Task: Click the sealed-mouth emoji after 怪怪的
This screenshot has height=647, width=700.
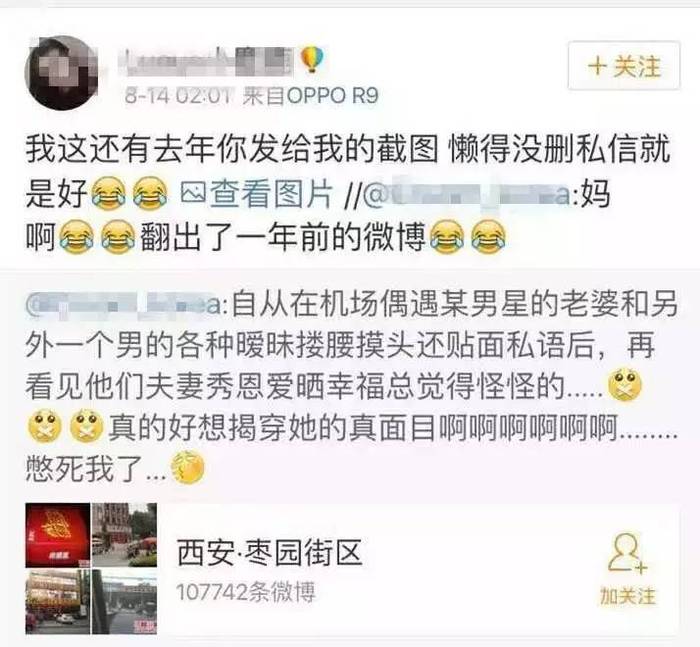Action: [625, 386]
